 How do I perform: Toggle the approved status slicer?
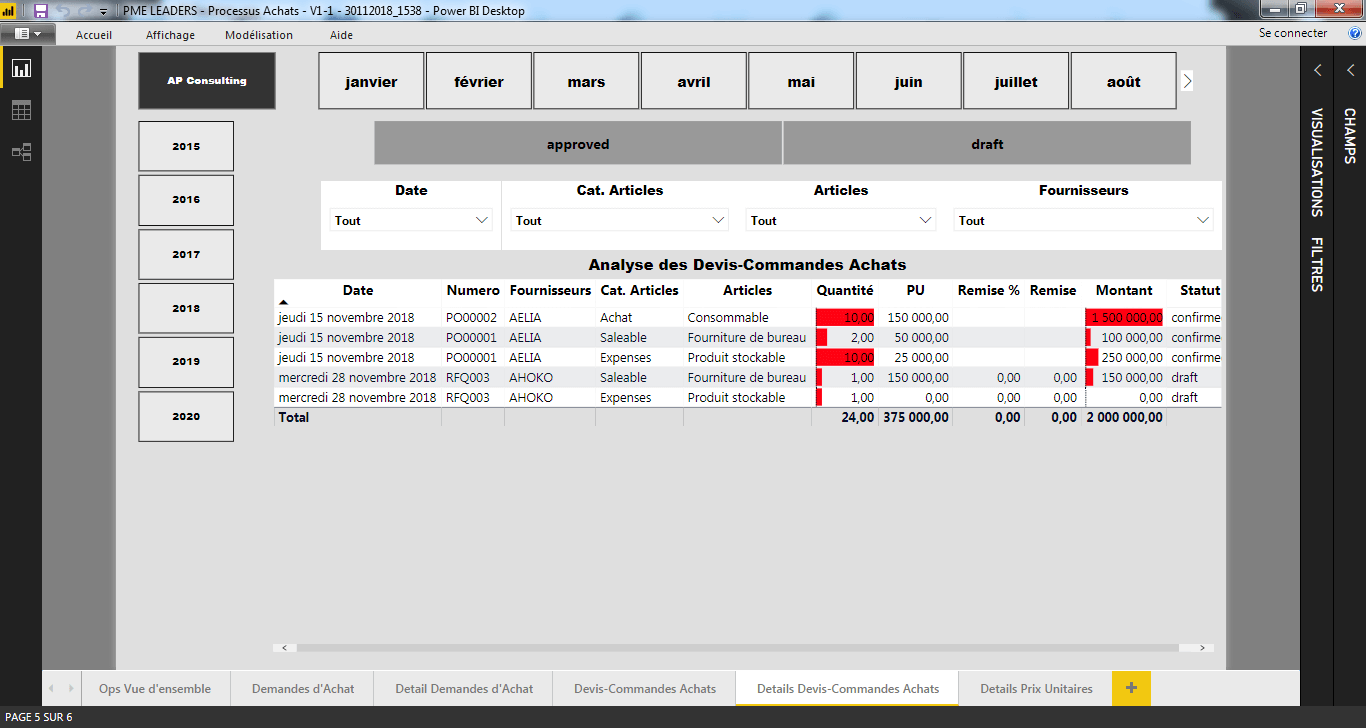pos(578,144)
